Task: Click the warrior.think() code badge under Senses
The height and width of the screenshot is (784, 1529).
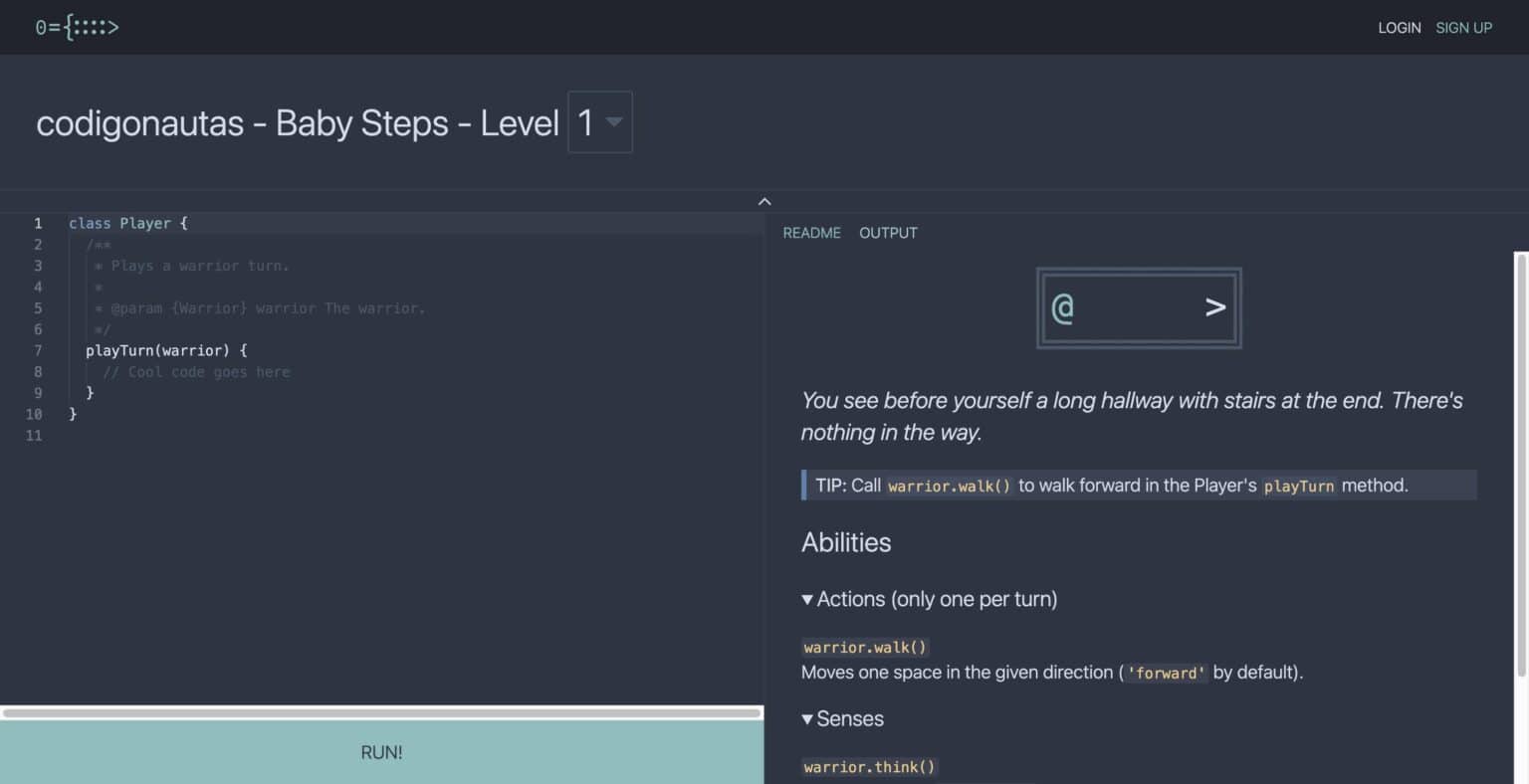Action: (868, 766)
